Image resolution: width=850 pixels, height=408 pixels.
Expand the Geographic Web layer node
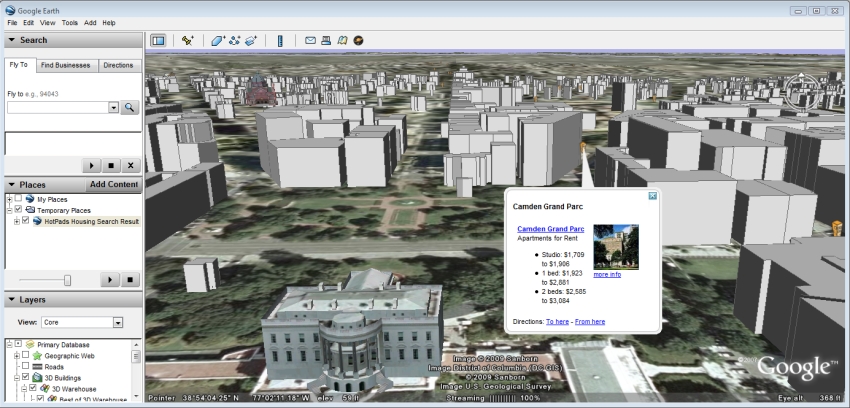point(17,356)
